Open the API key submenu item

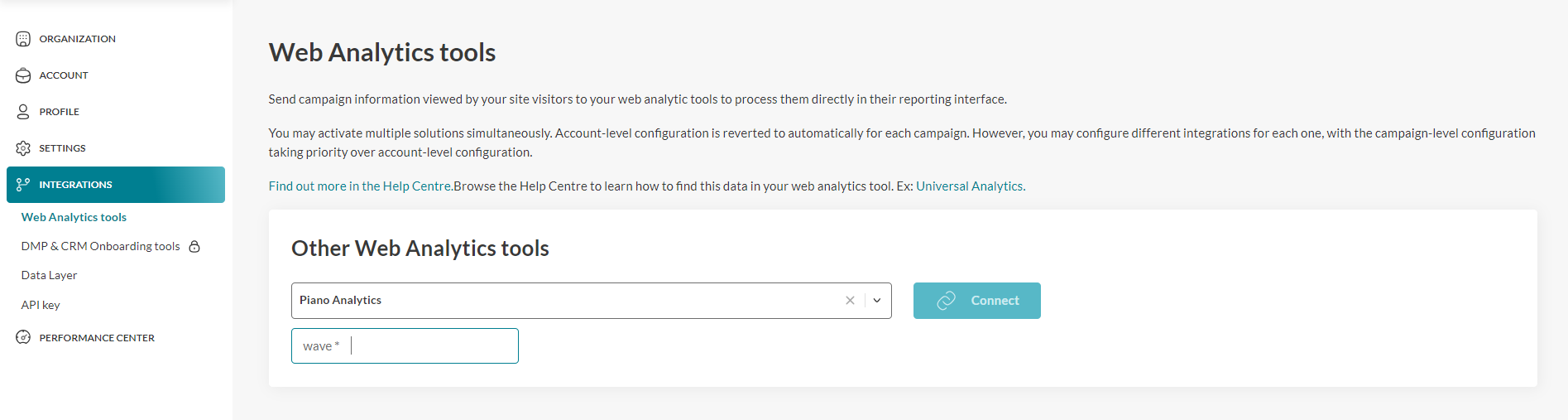[x=41, y=305]
